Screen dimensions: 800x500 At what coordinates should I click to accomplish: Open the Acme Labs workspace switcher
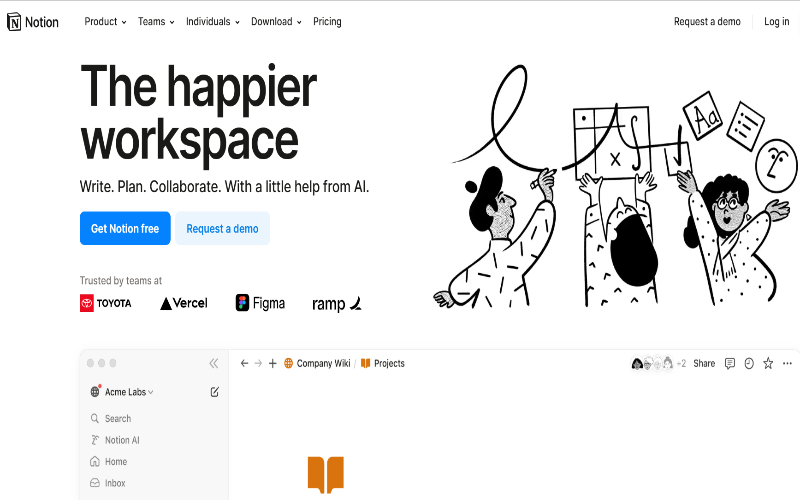pos(121,392)
